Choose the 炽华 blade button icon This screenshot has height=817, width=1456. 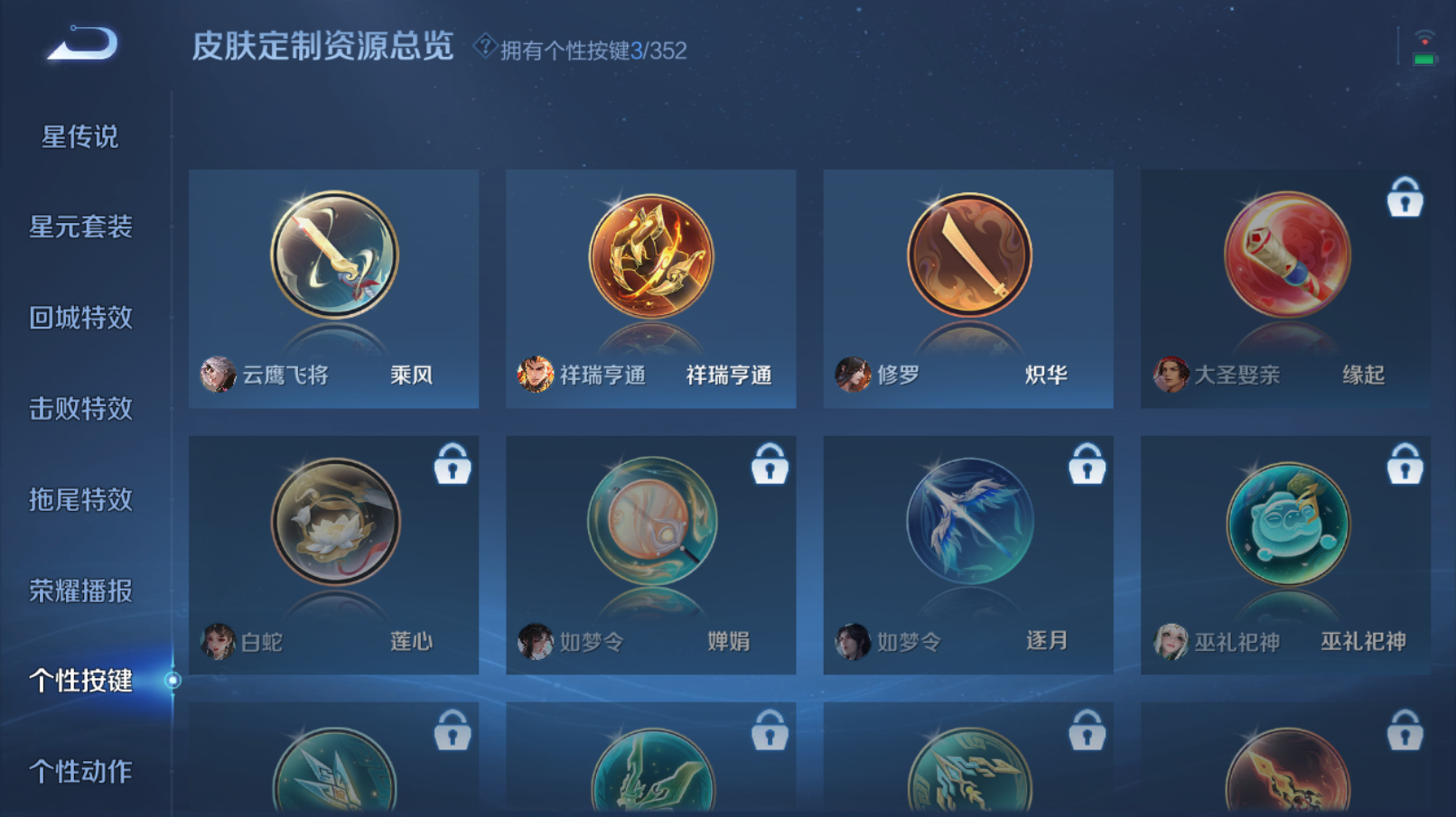click(969, 255)
